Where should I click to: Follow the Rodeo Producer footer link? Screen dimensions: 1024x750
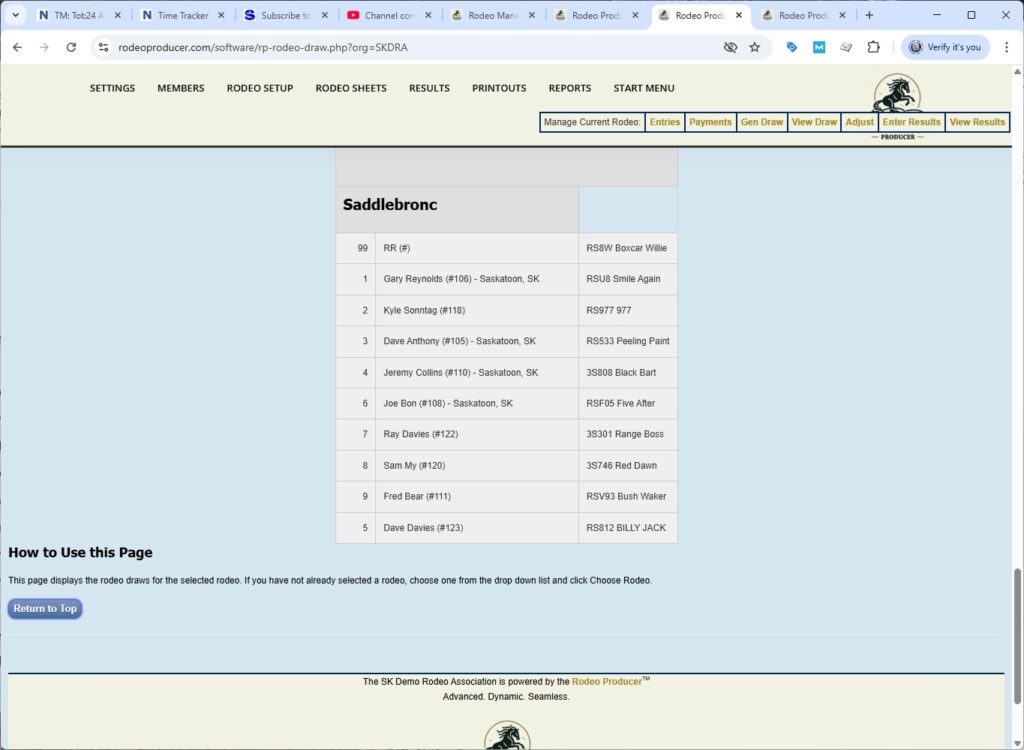coord(606,682)
